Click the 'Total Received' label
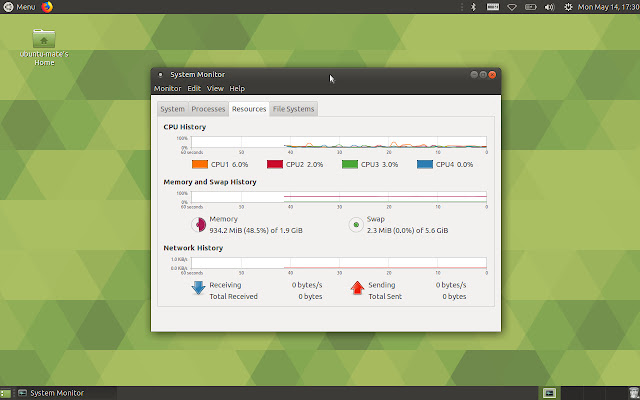640x400 pixels. (233, 296)
